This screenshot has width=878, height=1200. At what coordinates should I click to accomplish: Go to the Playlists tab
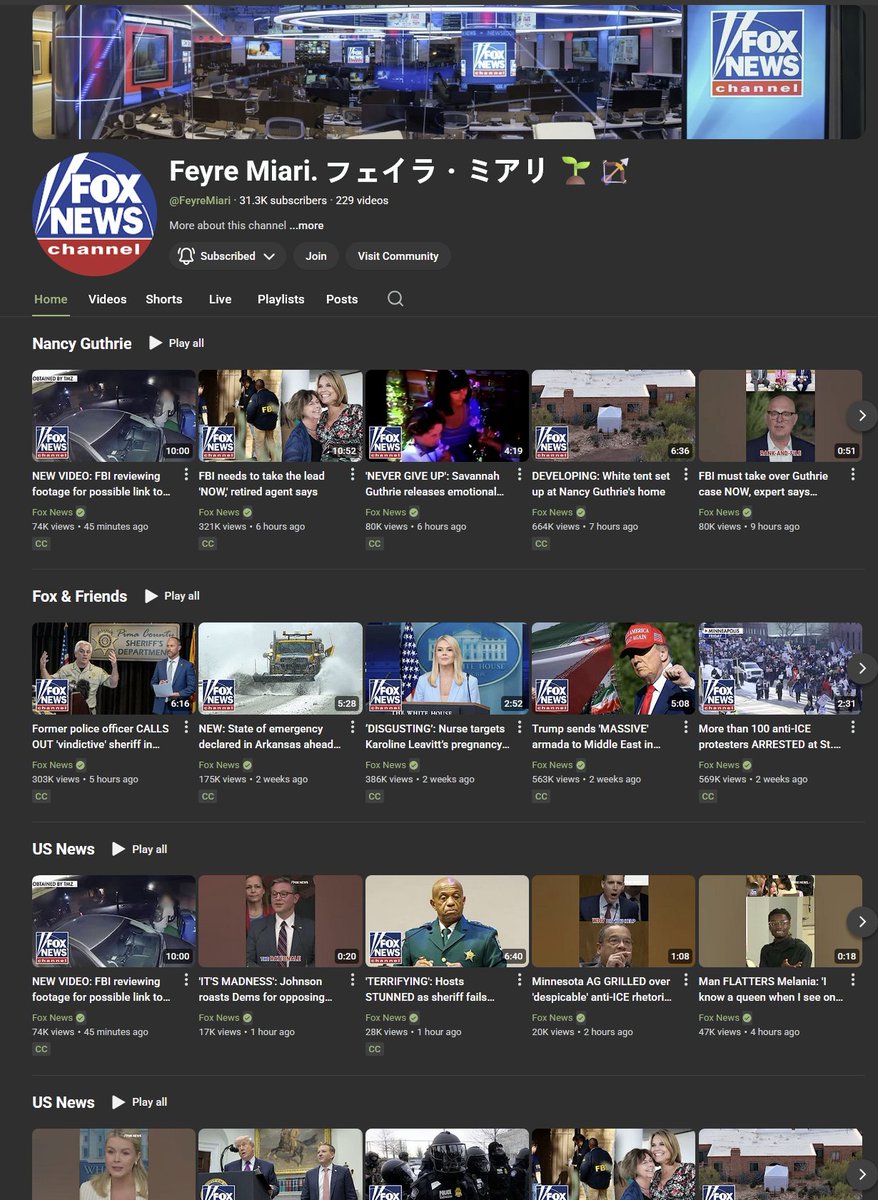(281, 299)
